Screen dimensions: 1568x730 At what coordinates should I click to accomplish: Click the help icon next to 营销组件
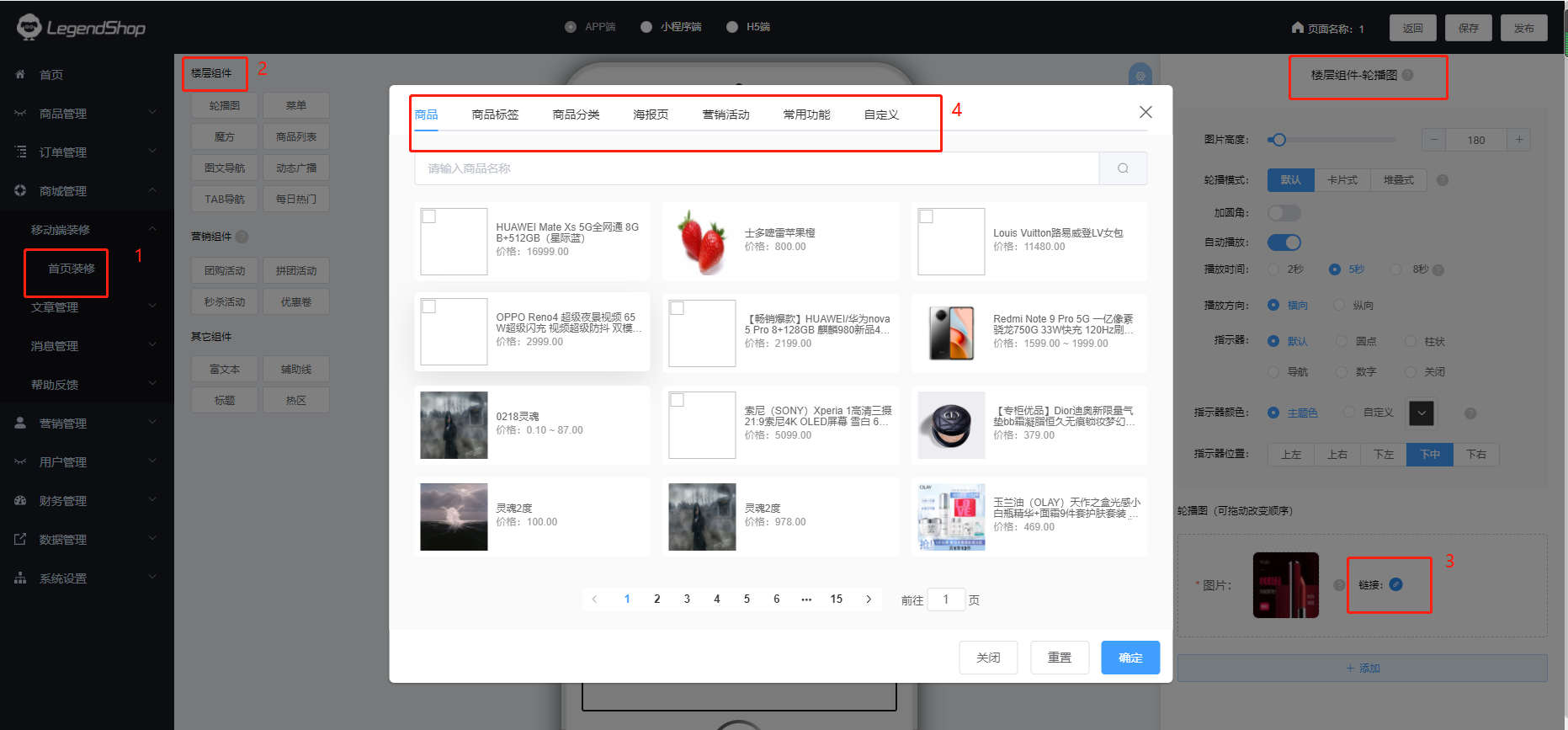[242, 237]
